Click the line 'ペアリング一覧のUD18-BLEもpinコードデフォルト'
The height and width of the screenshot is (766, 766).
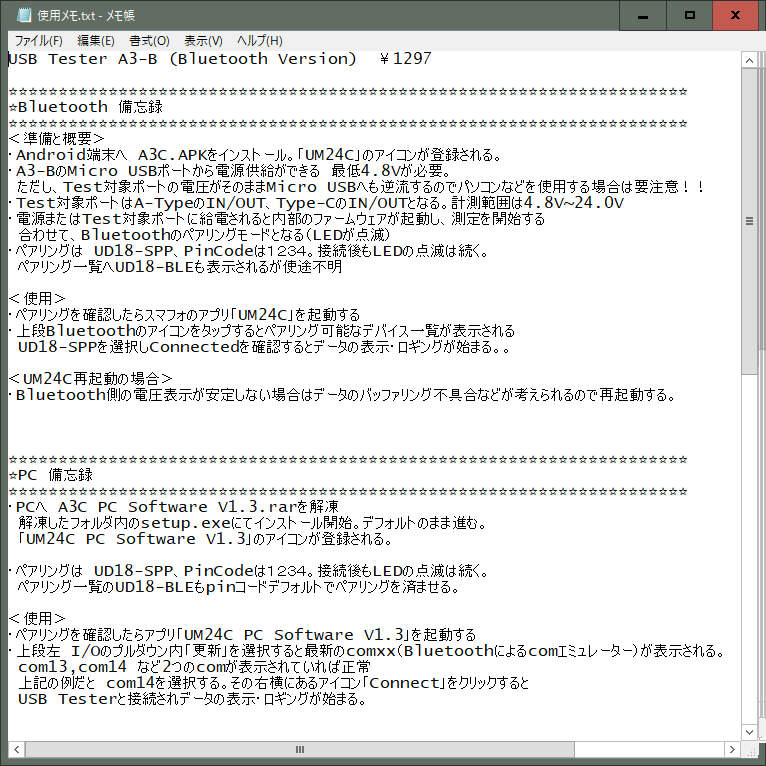point(239,587)
